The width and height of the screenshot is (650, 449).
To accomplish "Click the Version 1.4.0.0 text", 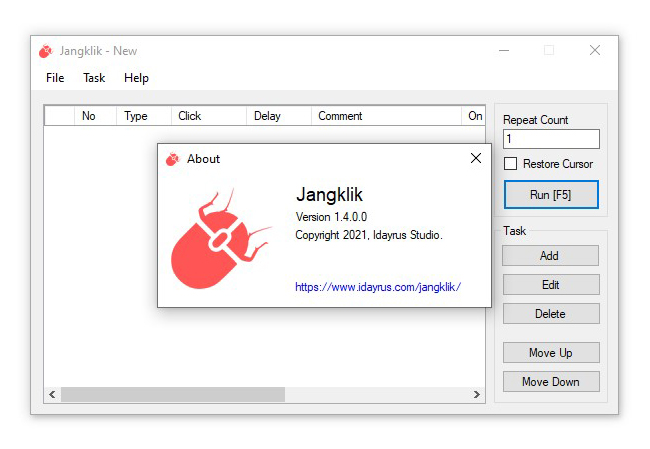I will [331, 217].
